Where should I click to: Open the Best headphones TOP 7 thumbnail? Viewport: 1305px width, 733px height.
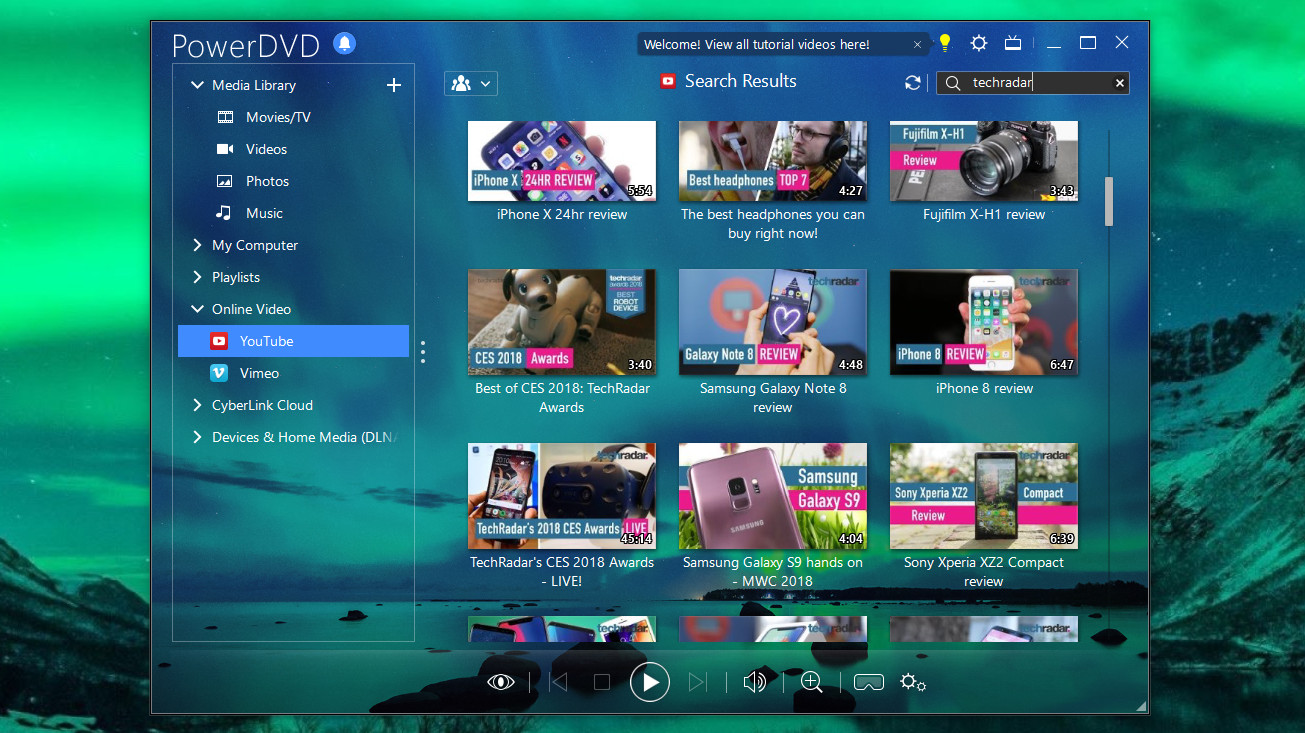click(x=773, y=161)
